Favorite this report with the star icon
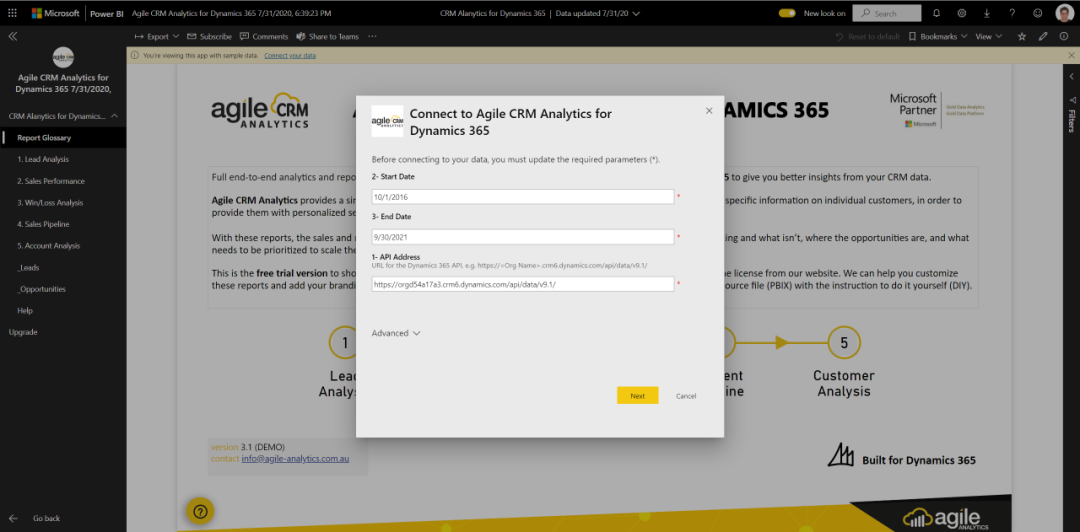Viewport: 1080px width, 532px height. click(x=1021, y=37)
